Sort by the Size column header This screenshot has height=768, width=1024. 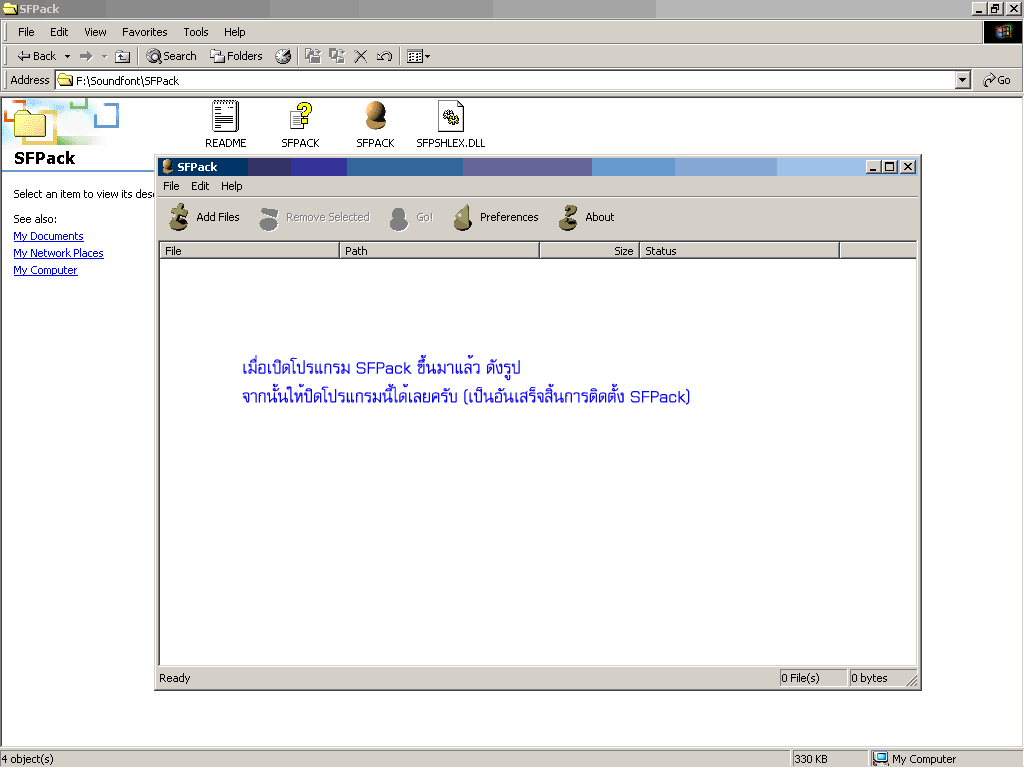[590, 251]
